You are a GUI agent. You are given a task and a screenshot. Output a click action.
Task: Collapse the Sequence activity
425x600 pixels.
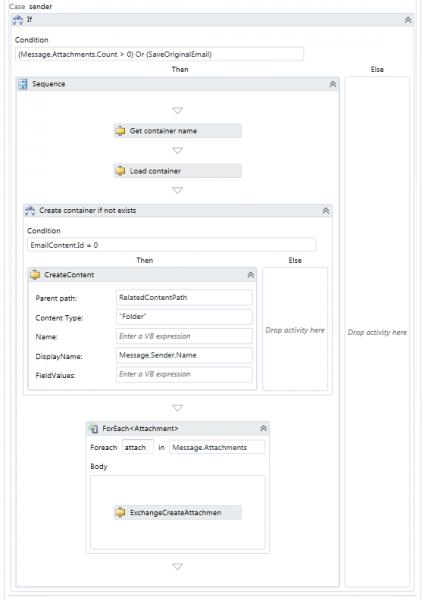click(333, 84)
